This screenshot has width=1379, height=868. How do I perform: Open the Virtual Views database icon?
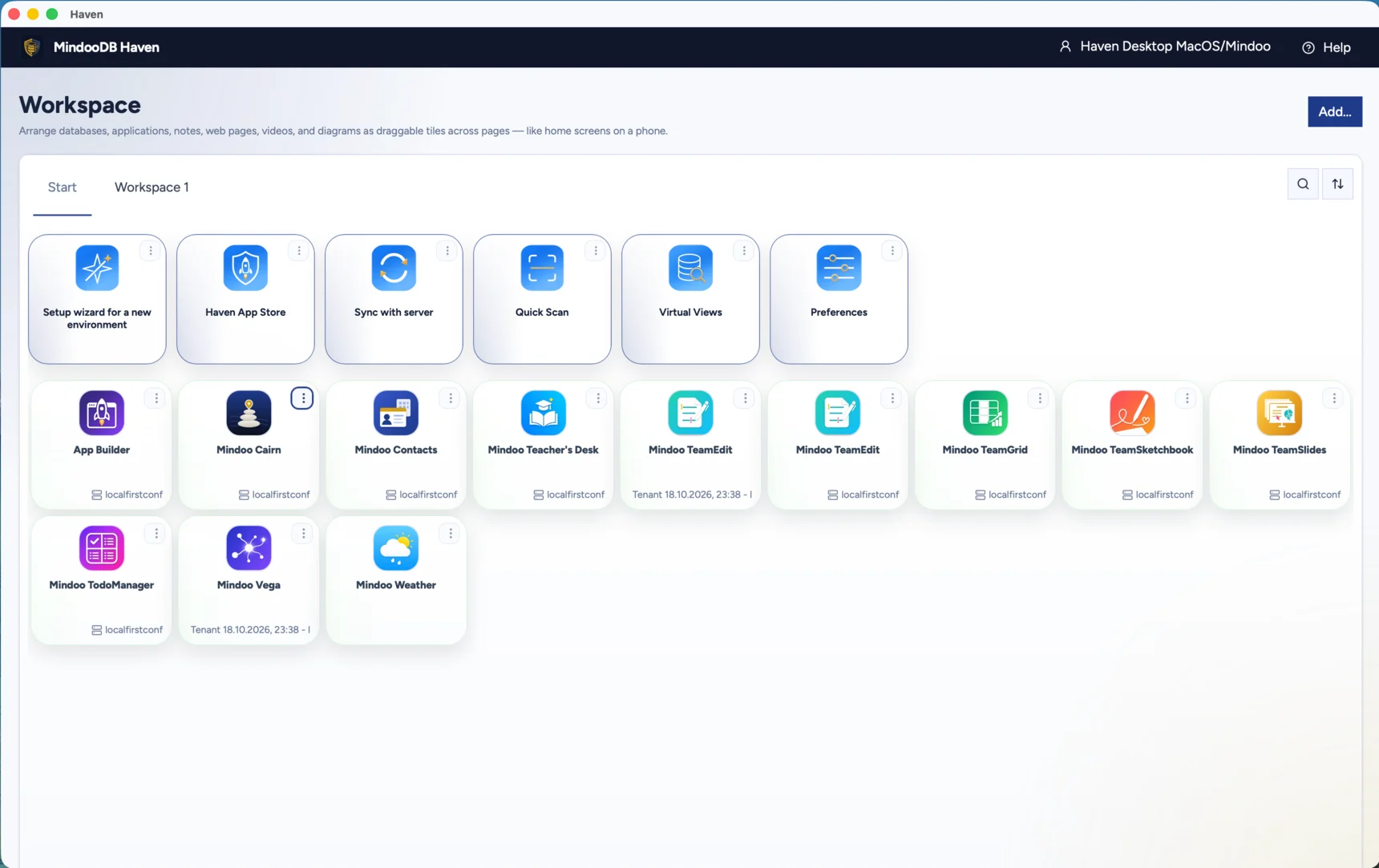click(x=690, y=268)
